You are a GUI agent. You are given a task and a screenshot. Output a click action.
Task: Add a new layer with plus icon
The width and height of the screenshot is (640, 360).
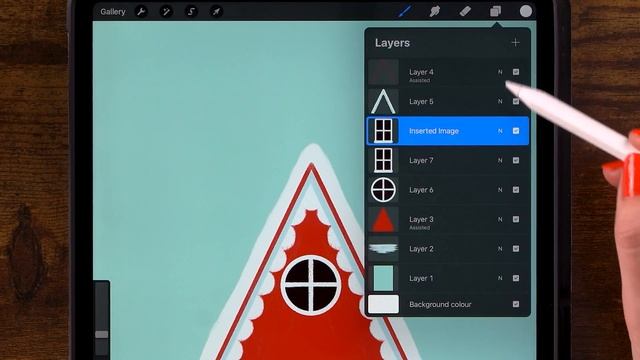[516, 42]
